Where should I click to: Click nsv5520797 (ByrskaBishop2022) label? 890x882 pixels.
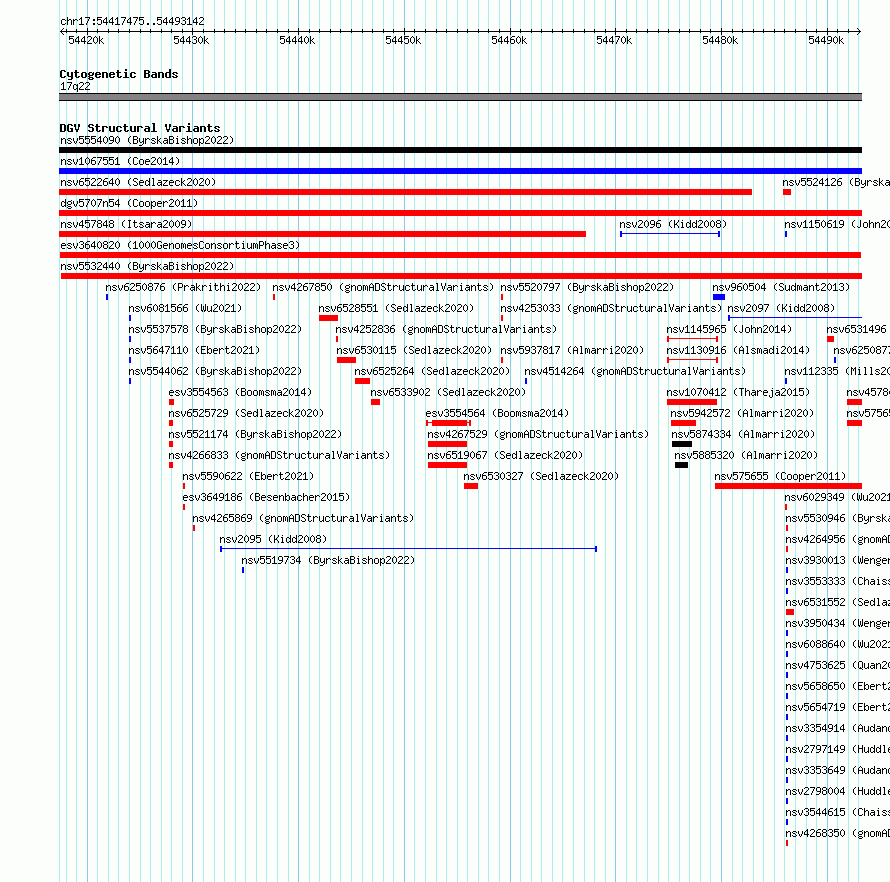click(x=587, y=287)
